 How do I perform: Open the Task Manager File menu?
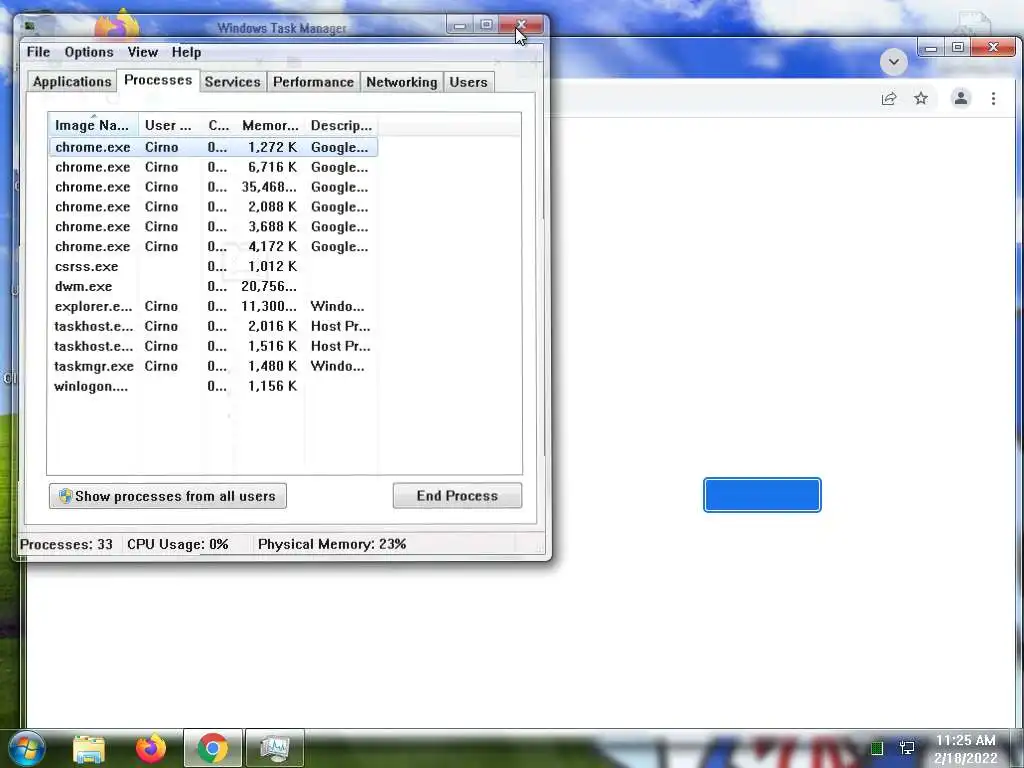[x=38, y=52]
